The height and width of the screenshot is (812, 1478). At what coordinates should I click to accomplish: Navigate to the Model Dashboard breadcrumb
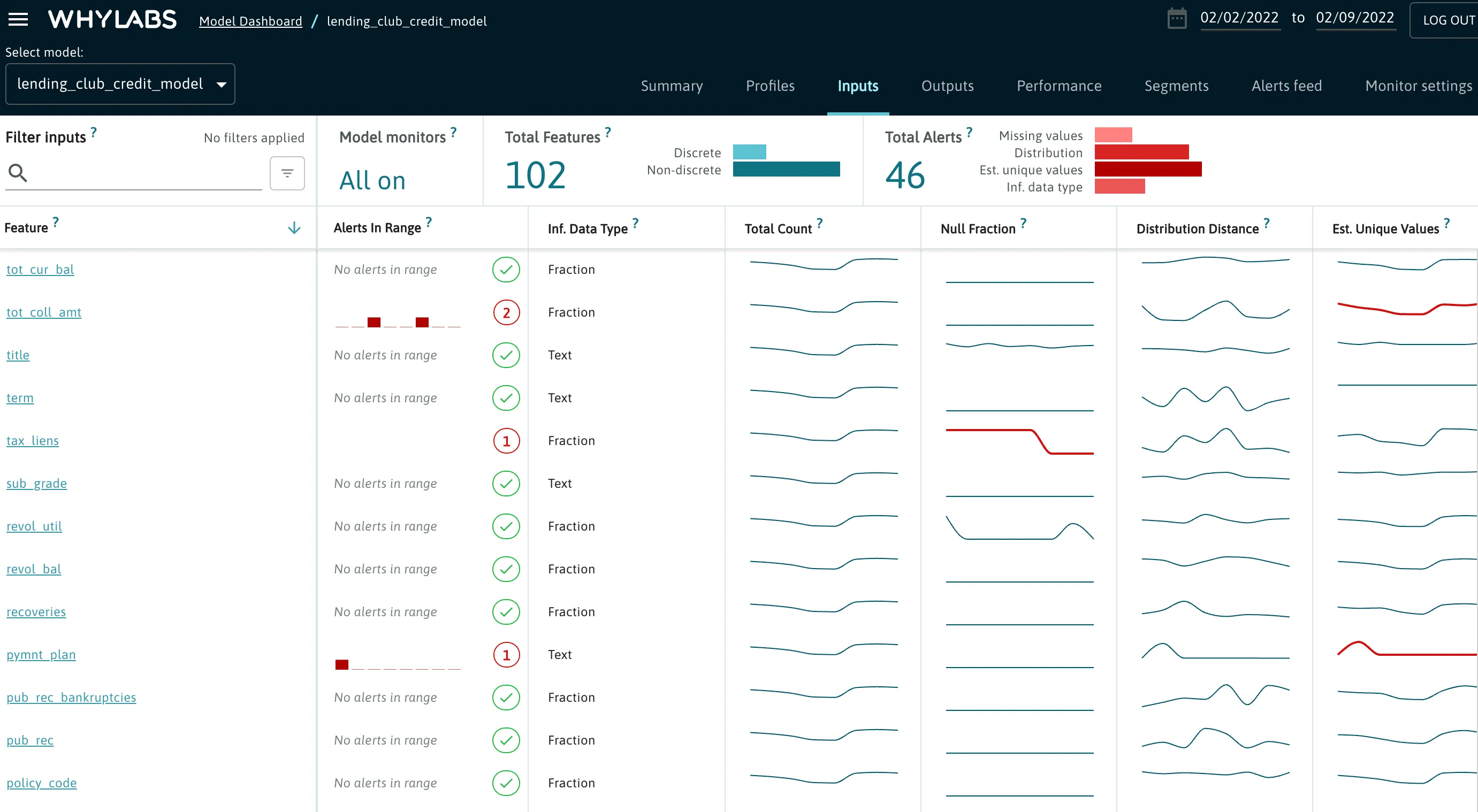tap(251, 21)
